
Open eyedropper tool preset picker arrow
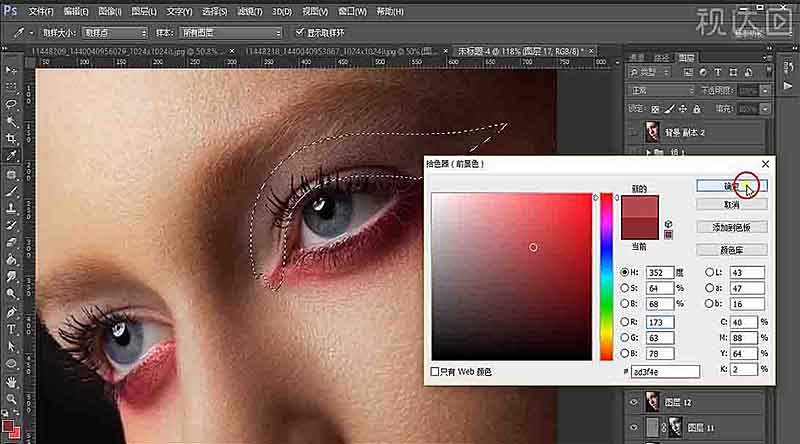(31, 33)
